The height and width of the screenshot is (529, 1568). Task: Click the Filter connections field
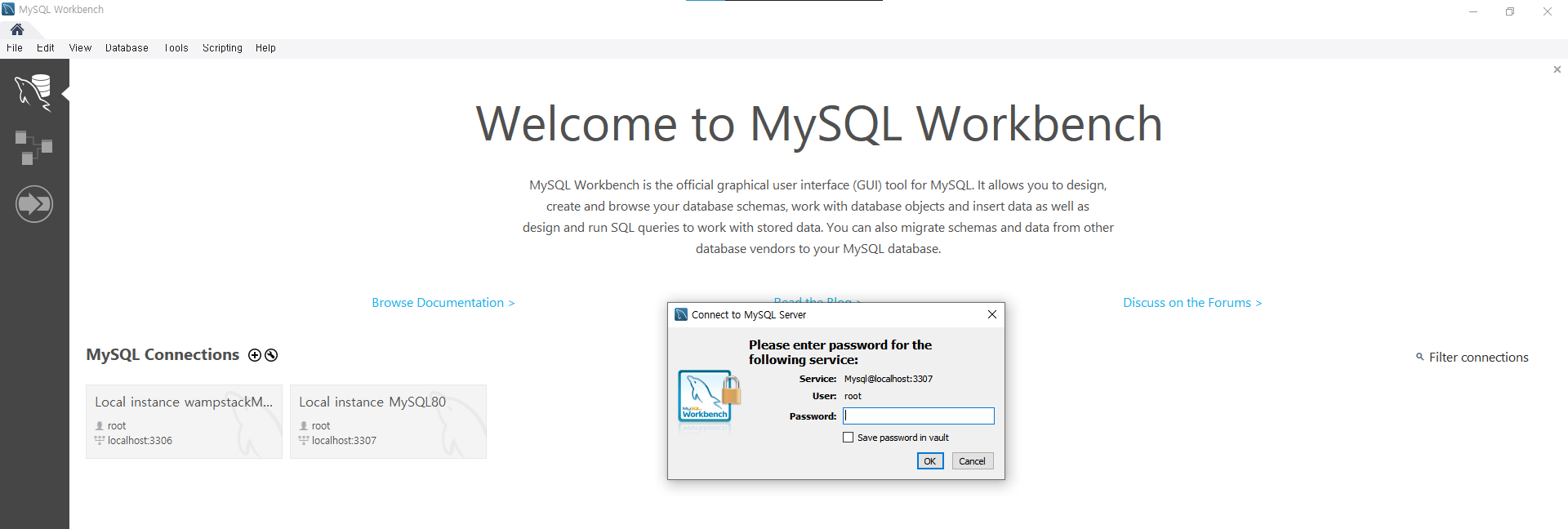pyautogui.click(x=1478, y=358)
